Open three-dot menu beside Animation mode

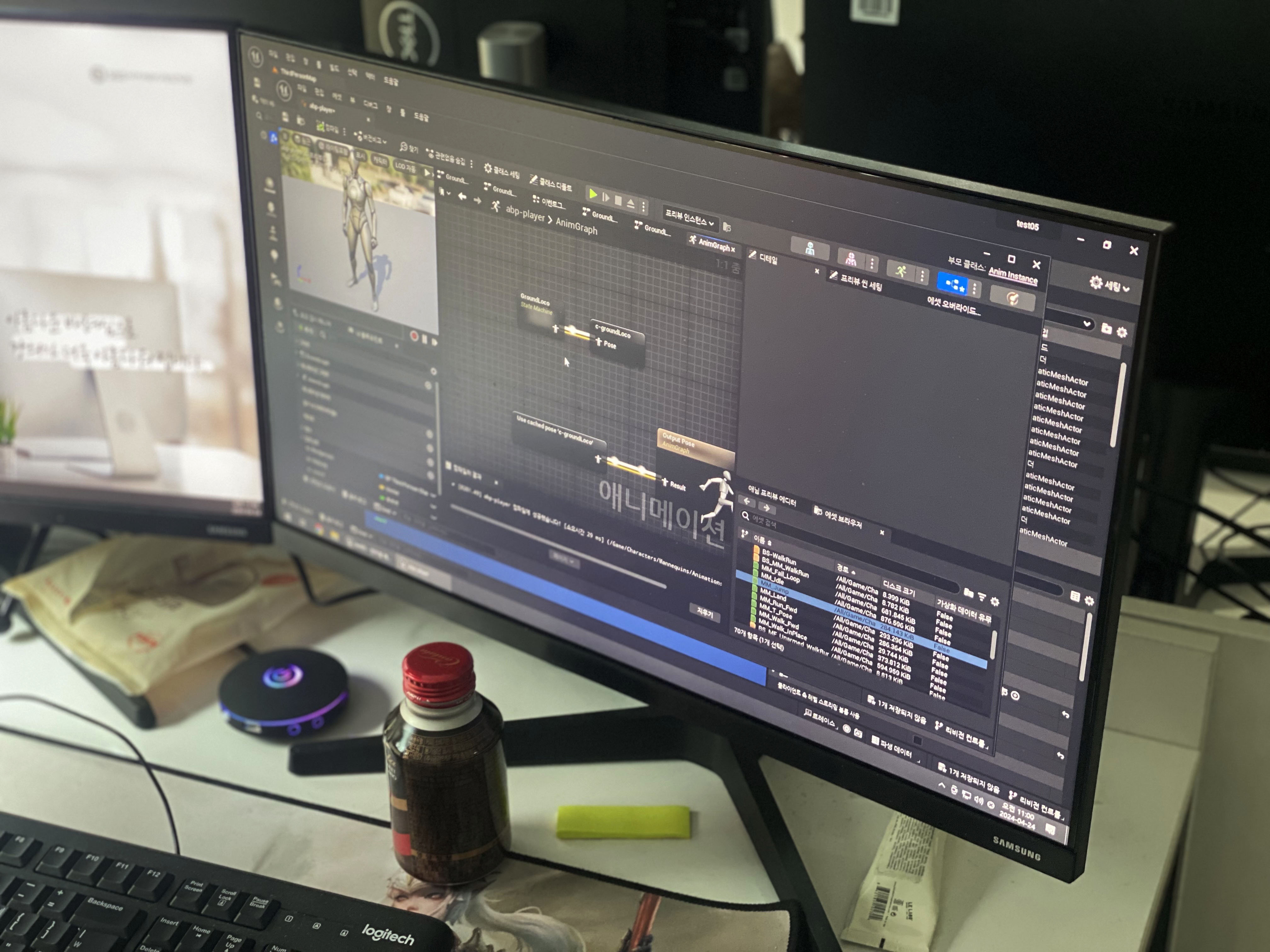coord(922,277)
